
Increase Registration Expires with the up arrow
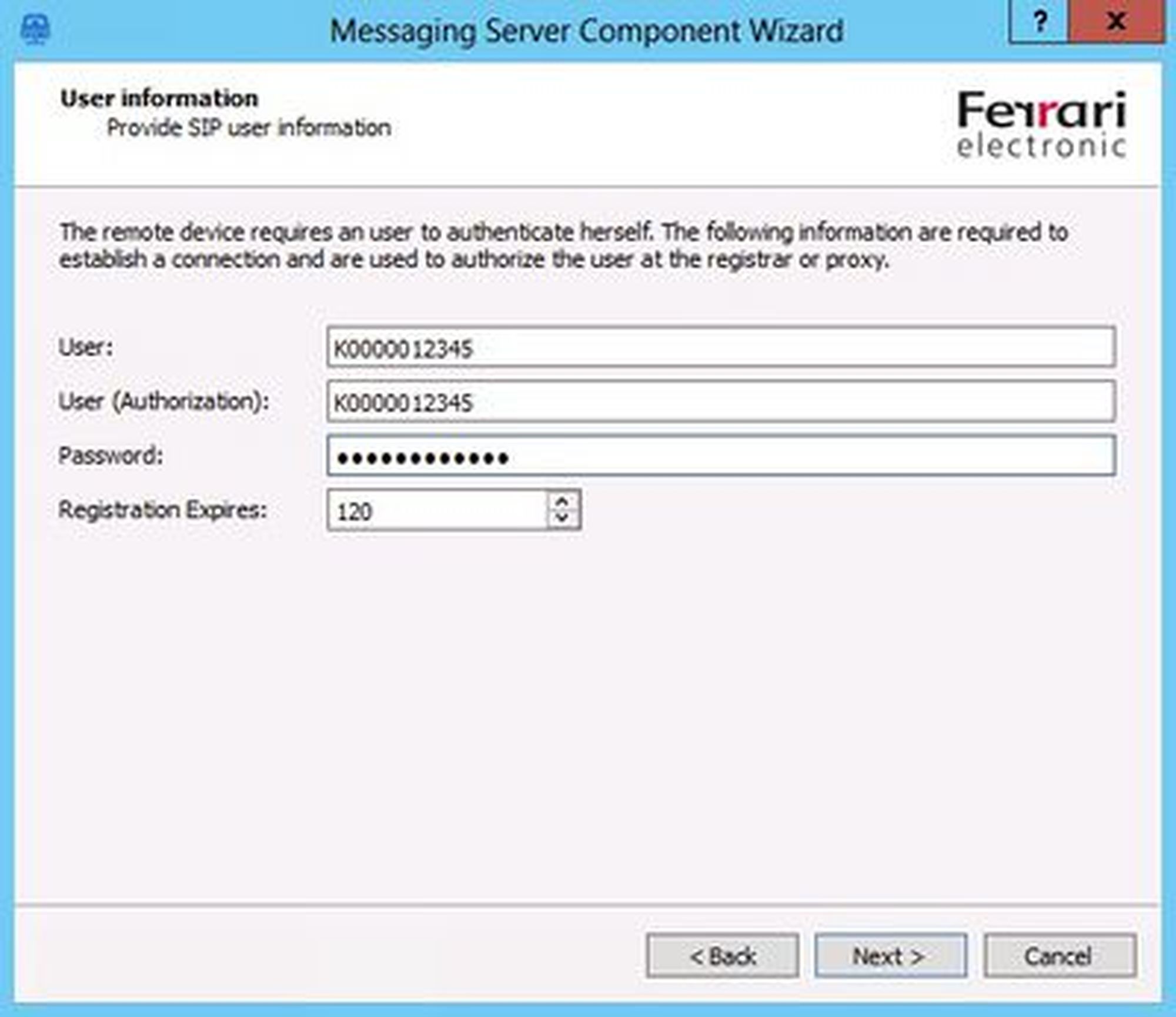point(562,503)
